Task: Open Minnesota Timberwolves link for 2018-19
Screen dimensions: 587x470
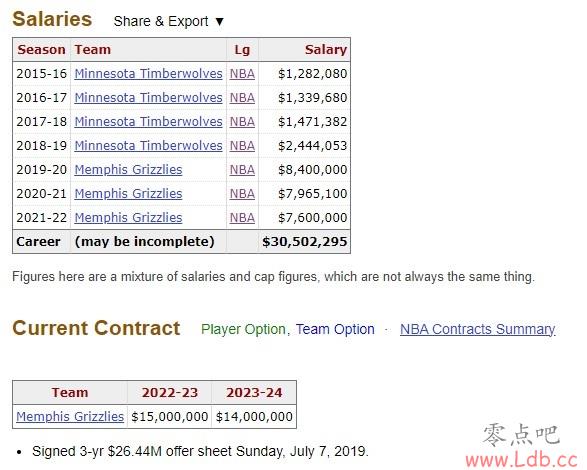Action: click(x=148, y=146)
